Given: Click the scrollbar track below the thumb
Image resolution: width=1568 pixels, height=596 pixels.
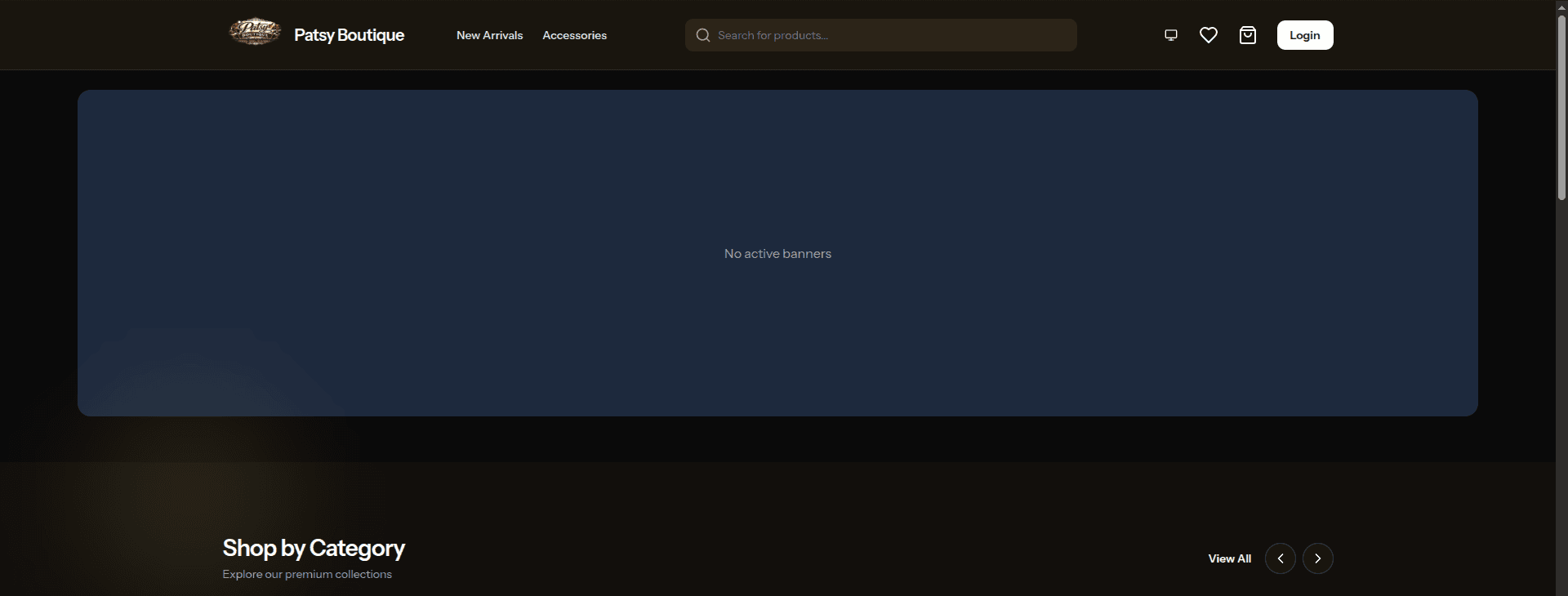Looking at the screenshot, I should tap(1561, 408).
